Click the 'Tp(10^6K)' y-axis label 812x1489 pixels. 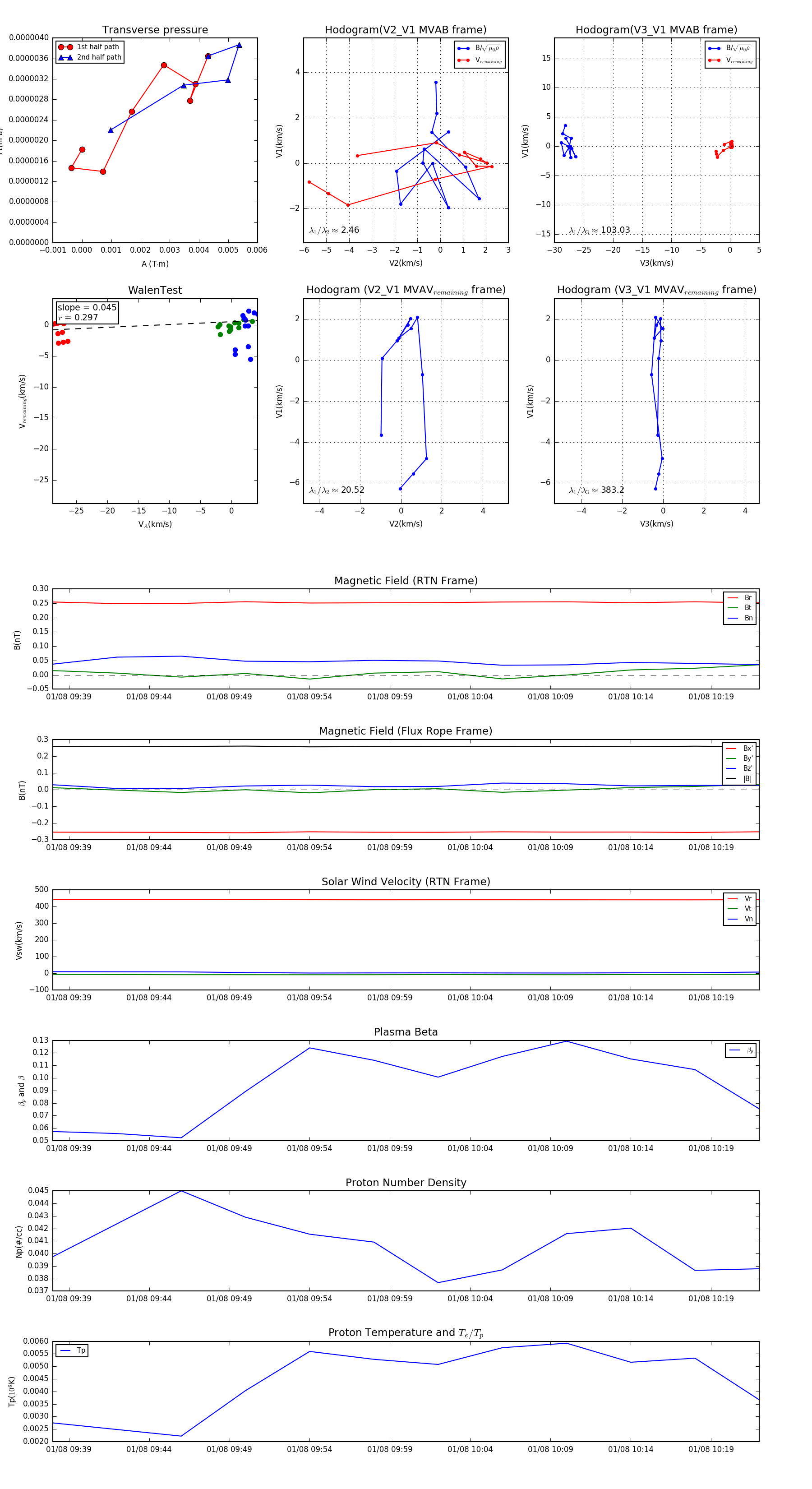tap(12, 1392)
